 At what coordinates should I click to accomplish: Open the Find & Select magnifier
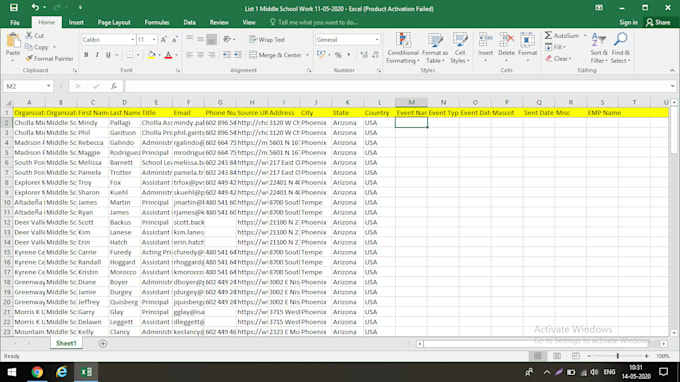click(621, 48)
